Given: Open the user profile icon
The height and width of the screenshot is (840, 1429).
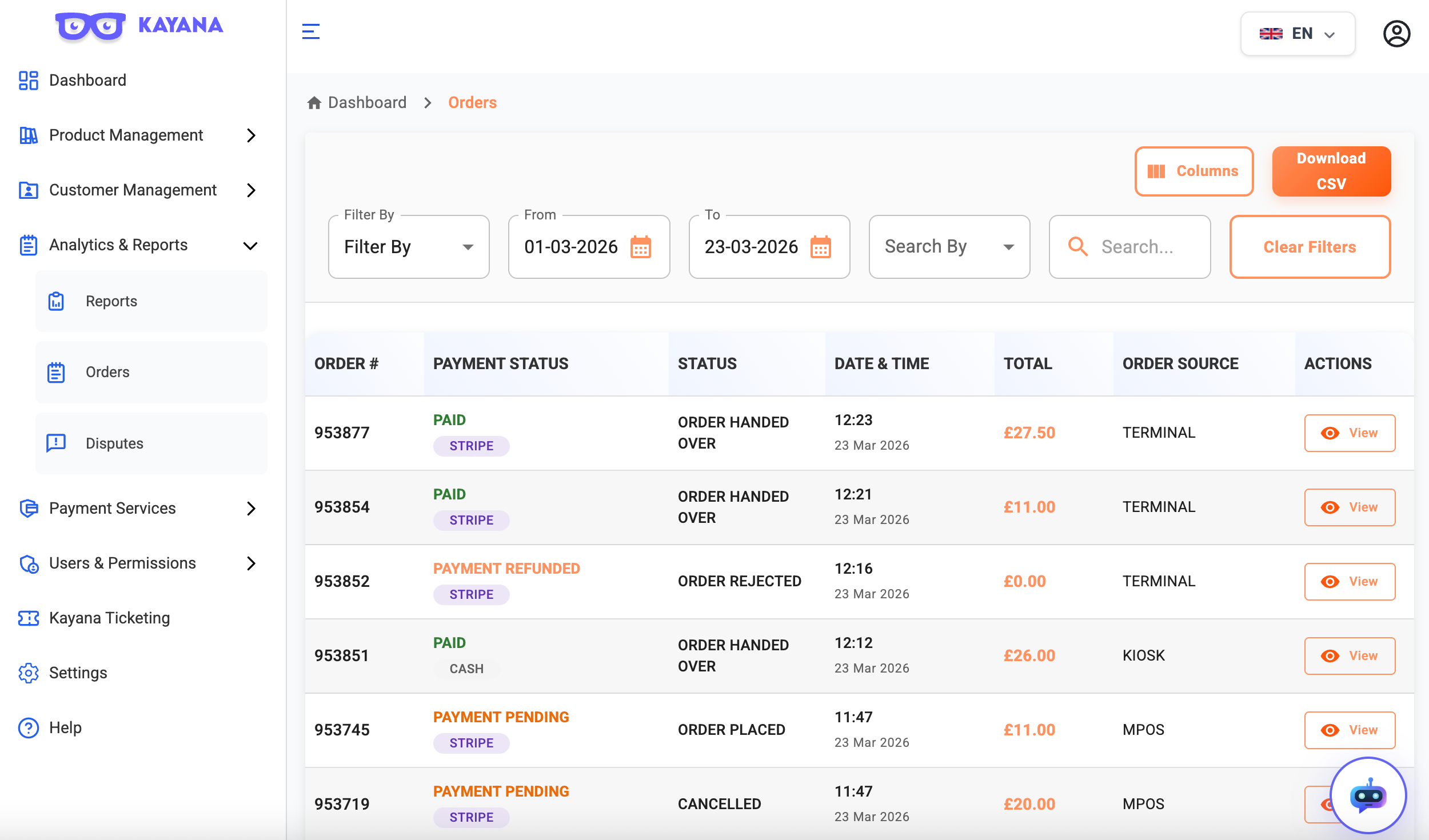Looking at the screenshot, I should (1396, 34).
